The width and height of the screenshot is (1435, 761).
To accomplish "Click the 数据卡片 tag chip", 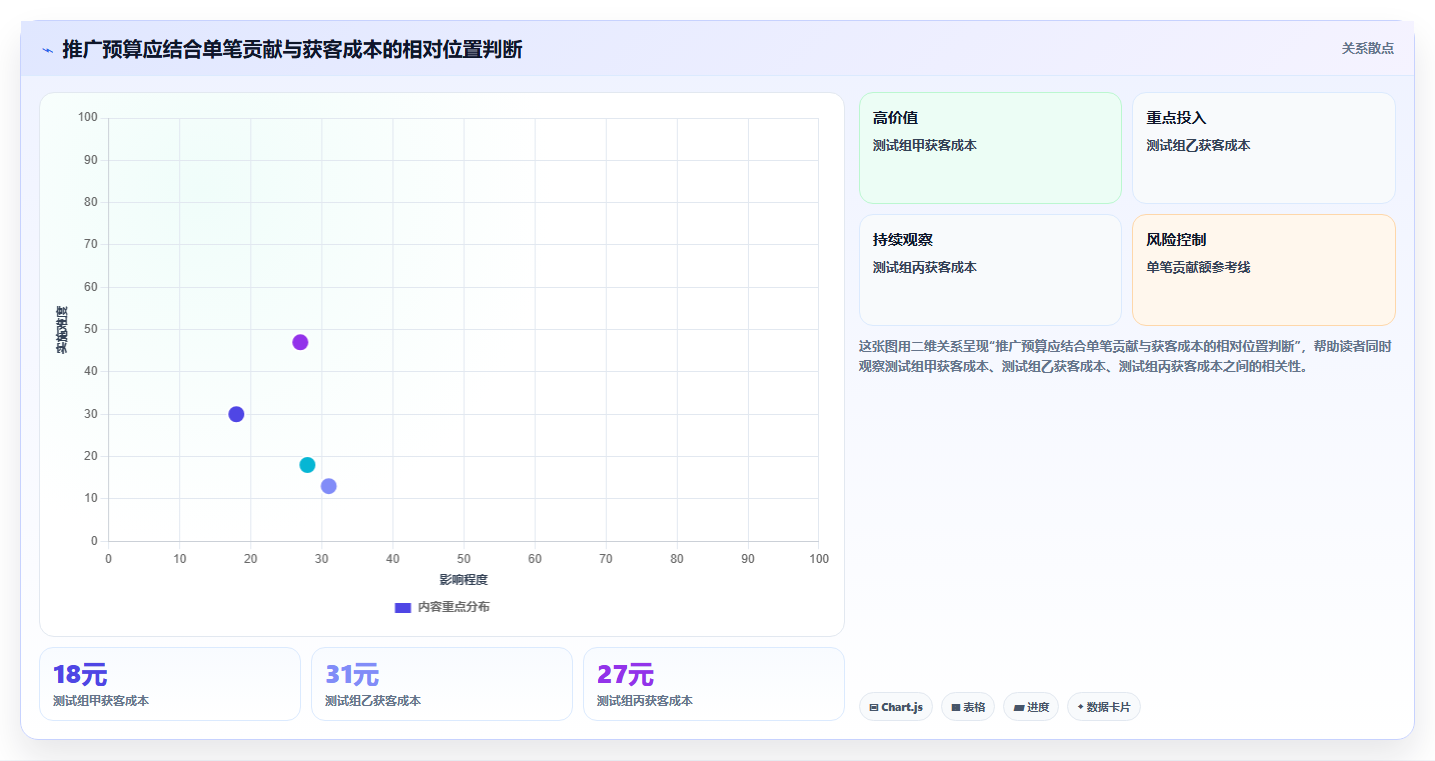I will tap(1104, 707).
